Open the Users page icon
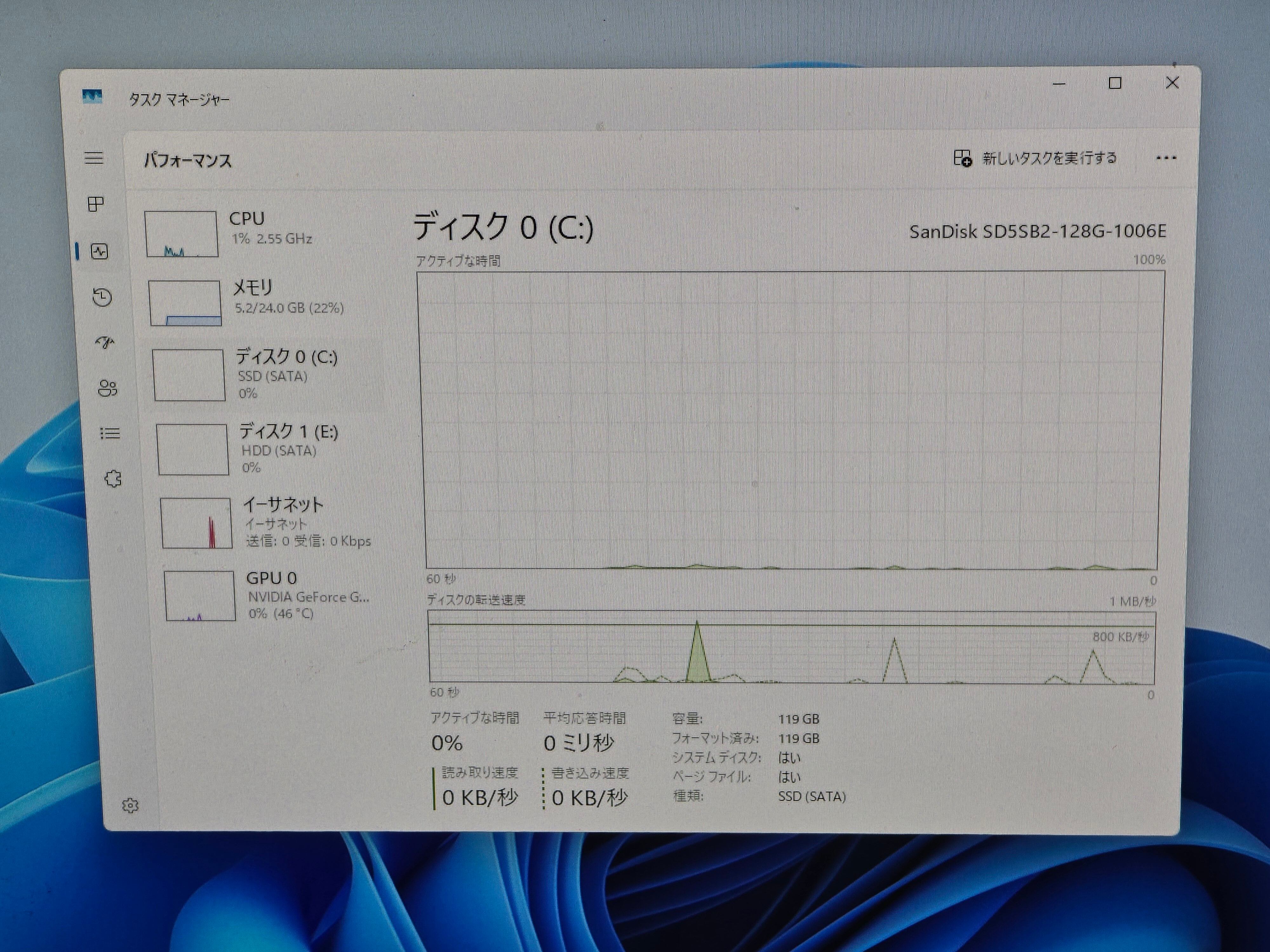 [107, 388]
